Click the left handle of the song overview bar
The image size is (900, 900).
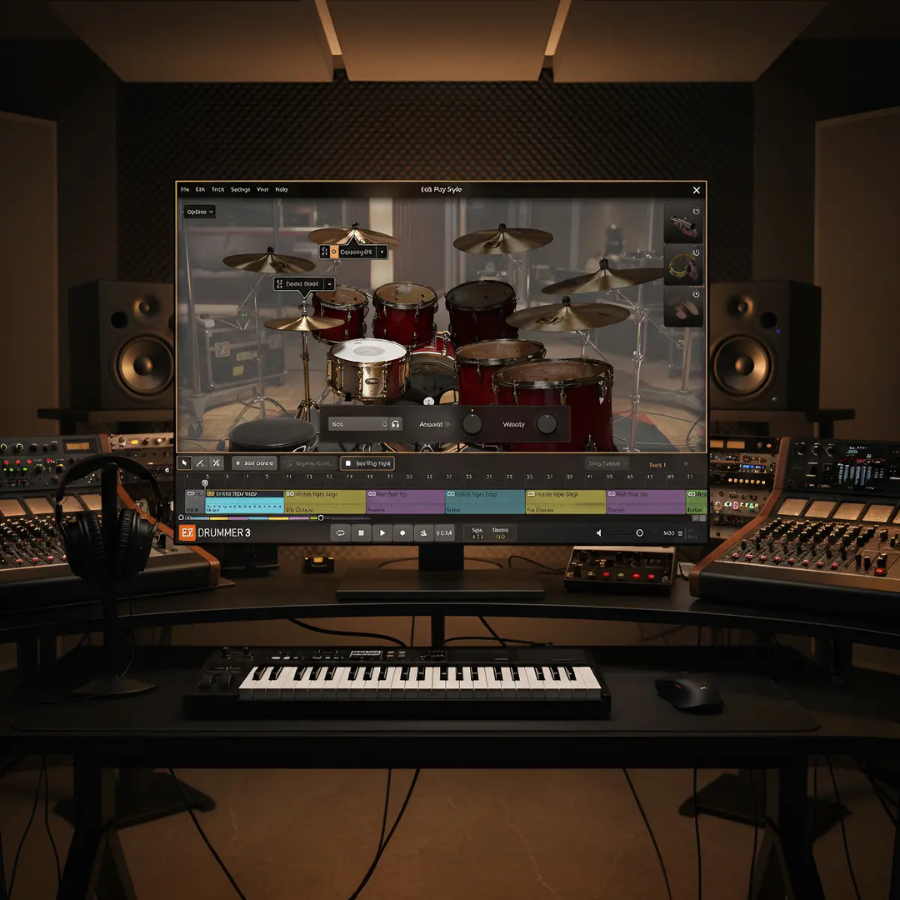click(181, 518)
